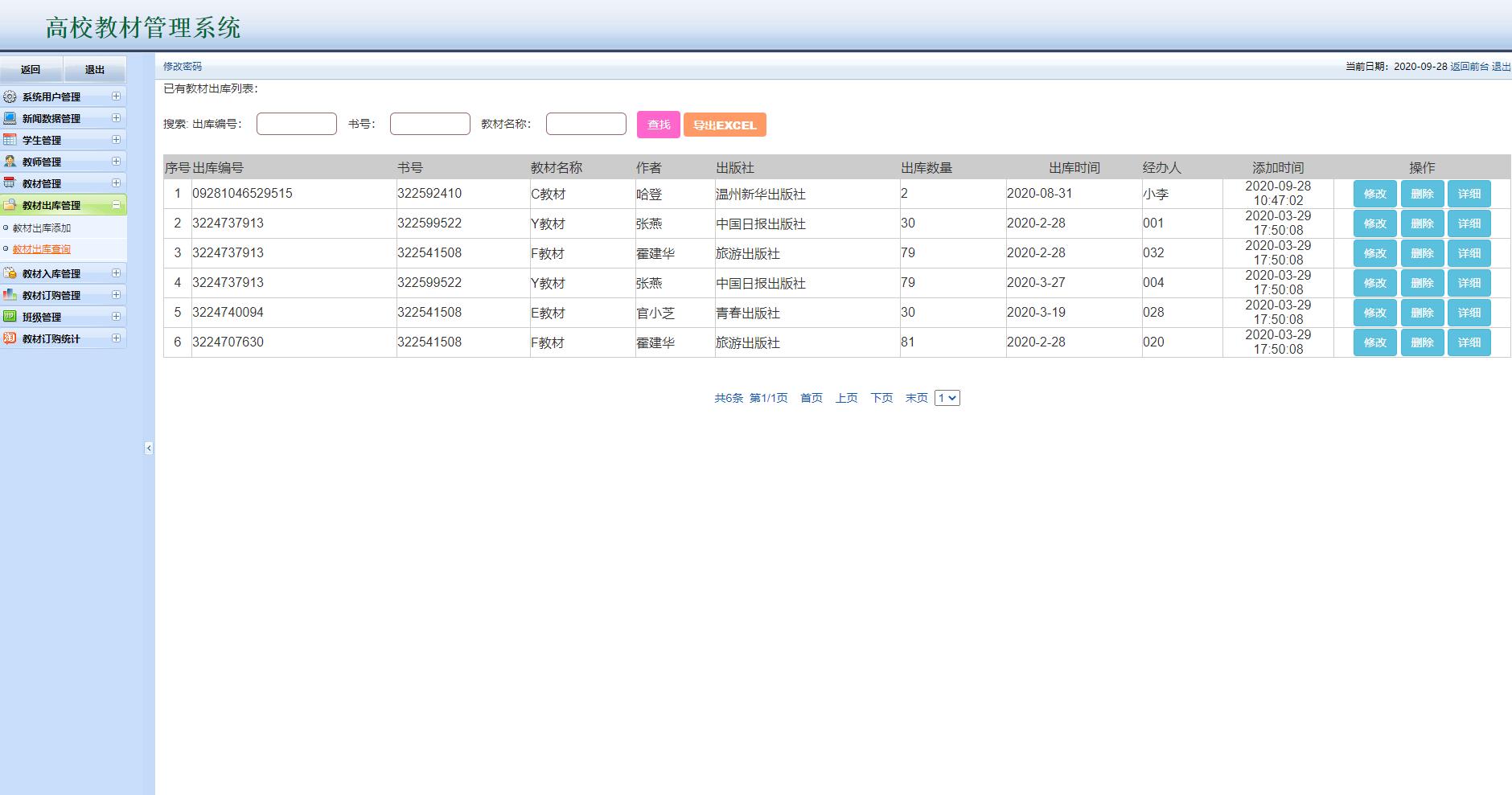Click the 教师管理 user icon
The height and width of the screenshot is (795, 1512).
tap(10, 161)
